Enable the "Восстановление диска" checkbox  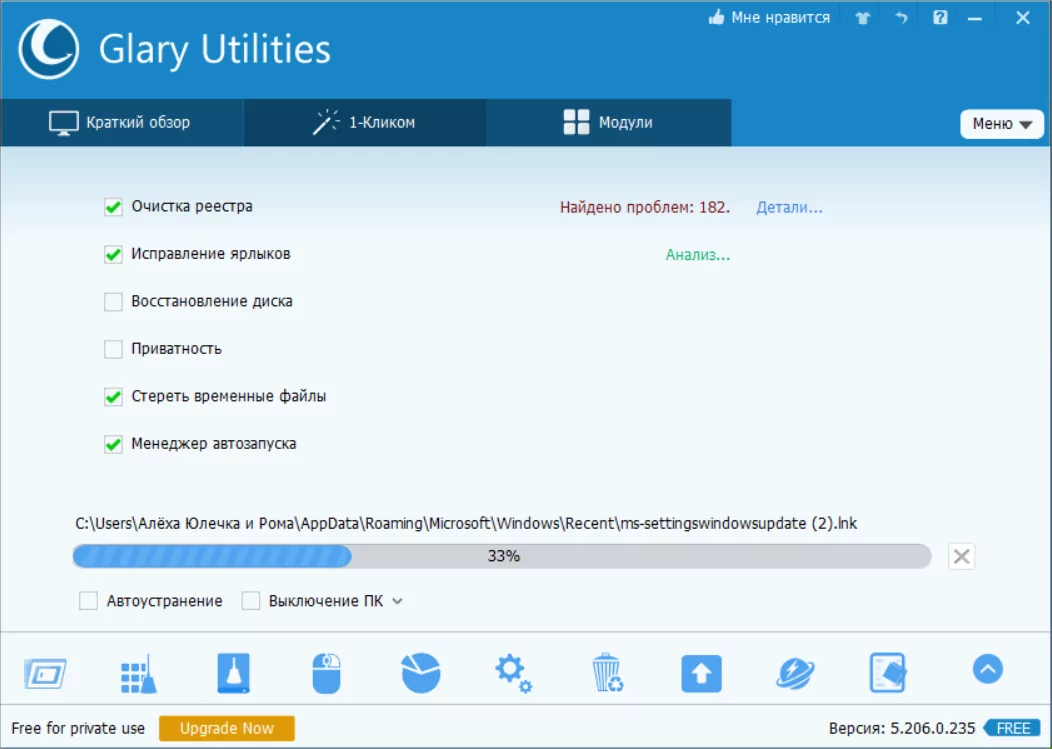(113, 302)
